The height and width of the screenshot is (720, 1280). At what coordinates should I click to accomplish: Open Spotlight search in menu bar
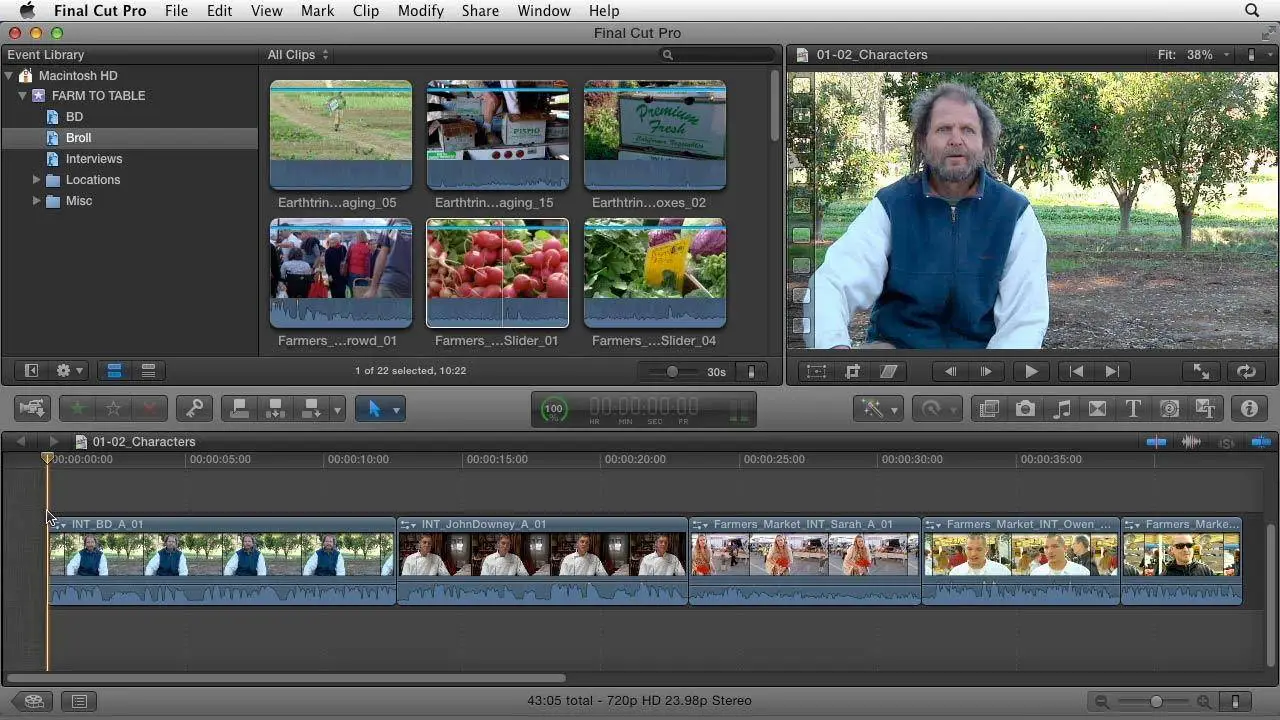tap(1252, 11)
